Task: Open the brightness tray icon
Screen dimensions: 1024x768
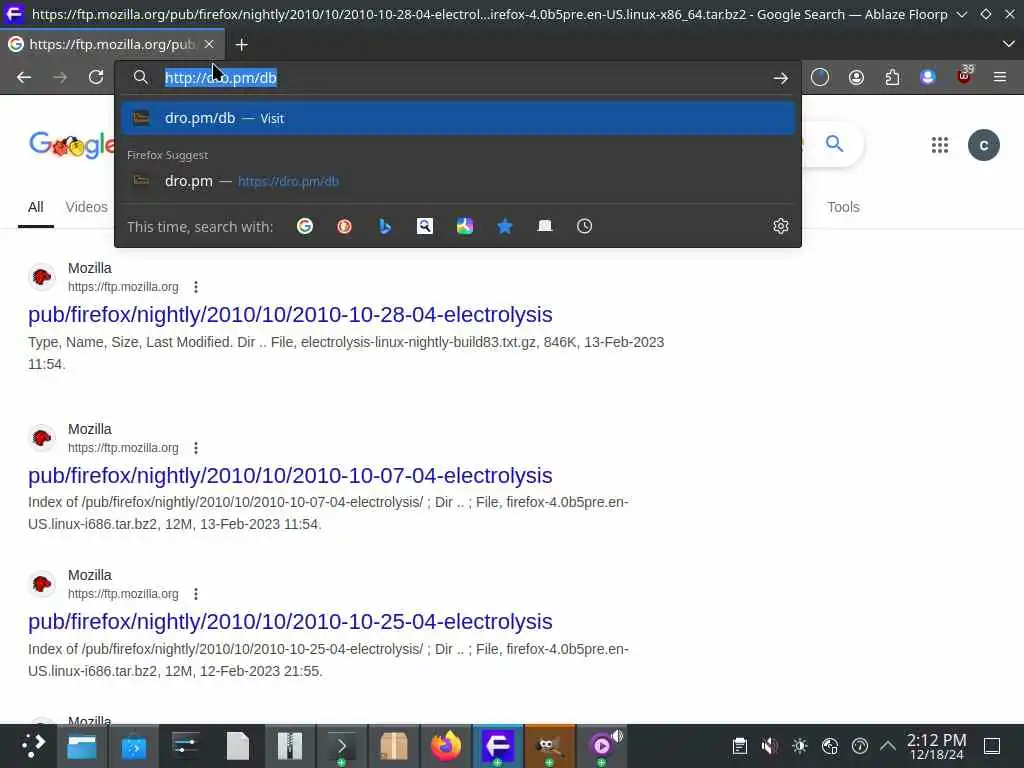Action: [800, 746]
